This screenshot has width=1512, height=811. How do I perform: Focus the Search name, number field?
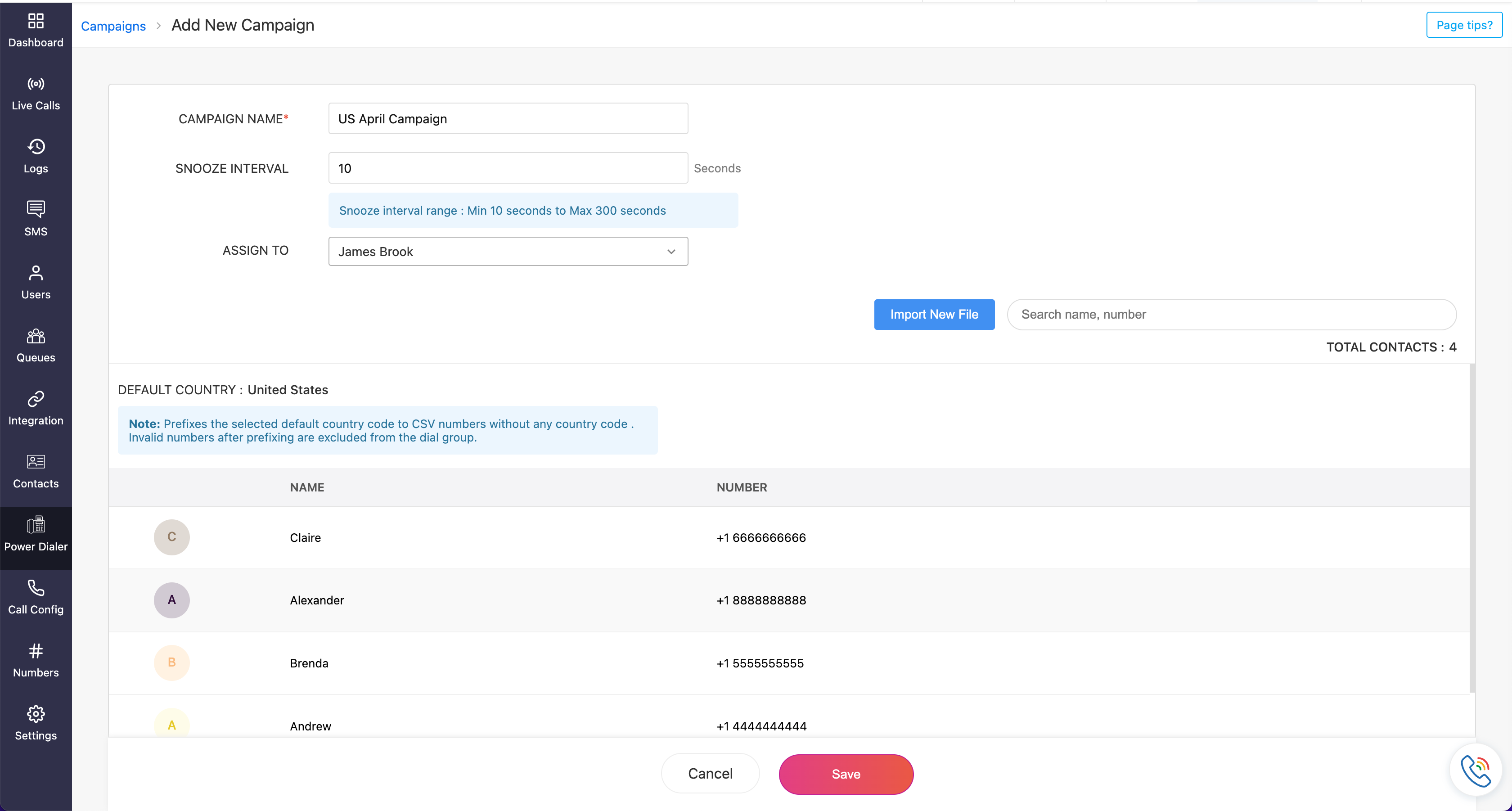coord(1231,315)
